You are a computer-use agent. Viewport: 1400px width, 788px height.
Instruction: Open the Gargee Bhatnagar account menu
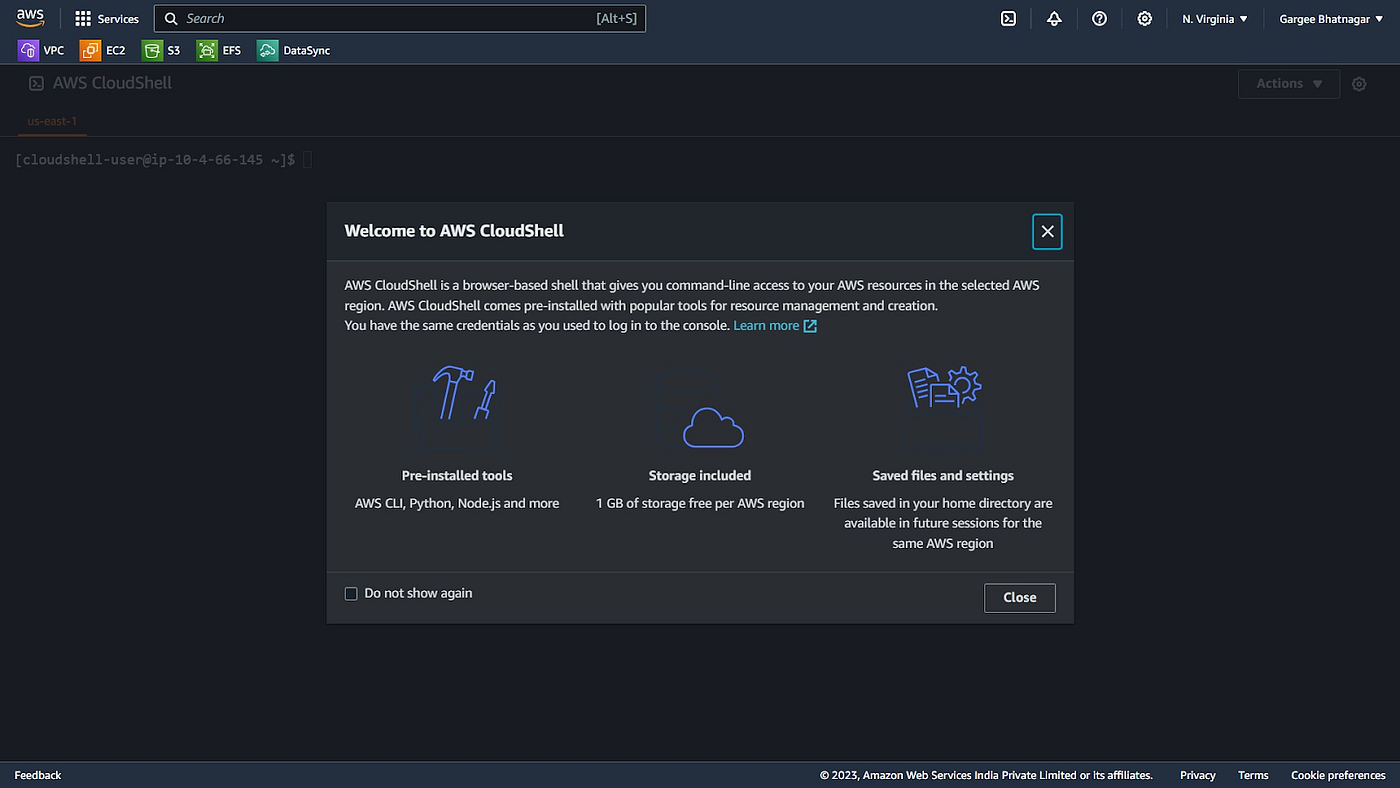[1330, 18]
